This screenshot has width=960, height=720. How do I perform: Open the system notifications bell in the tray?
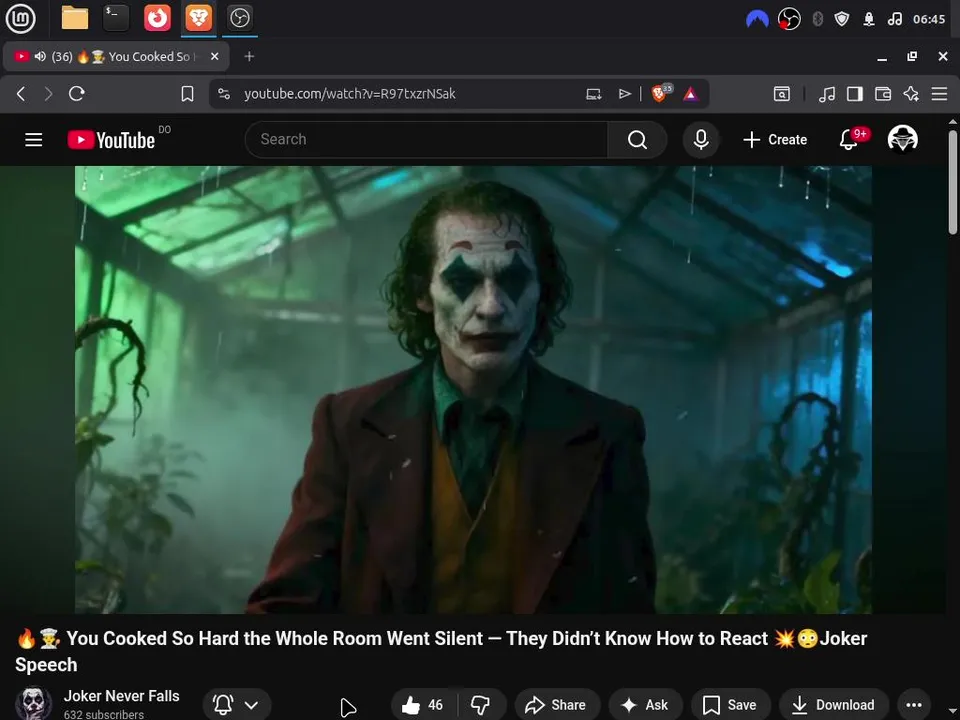click(x=869, y=19)
